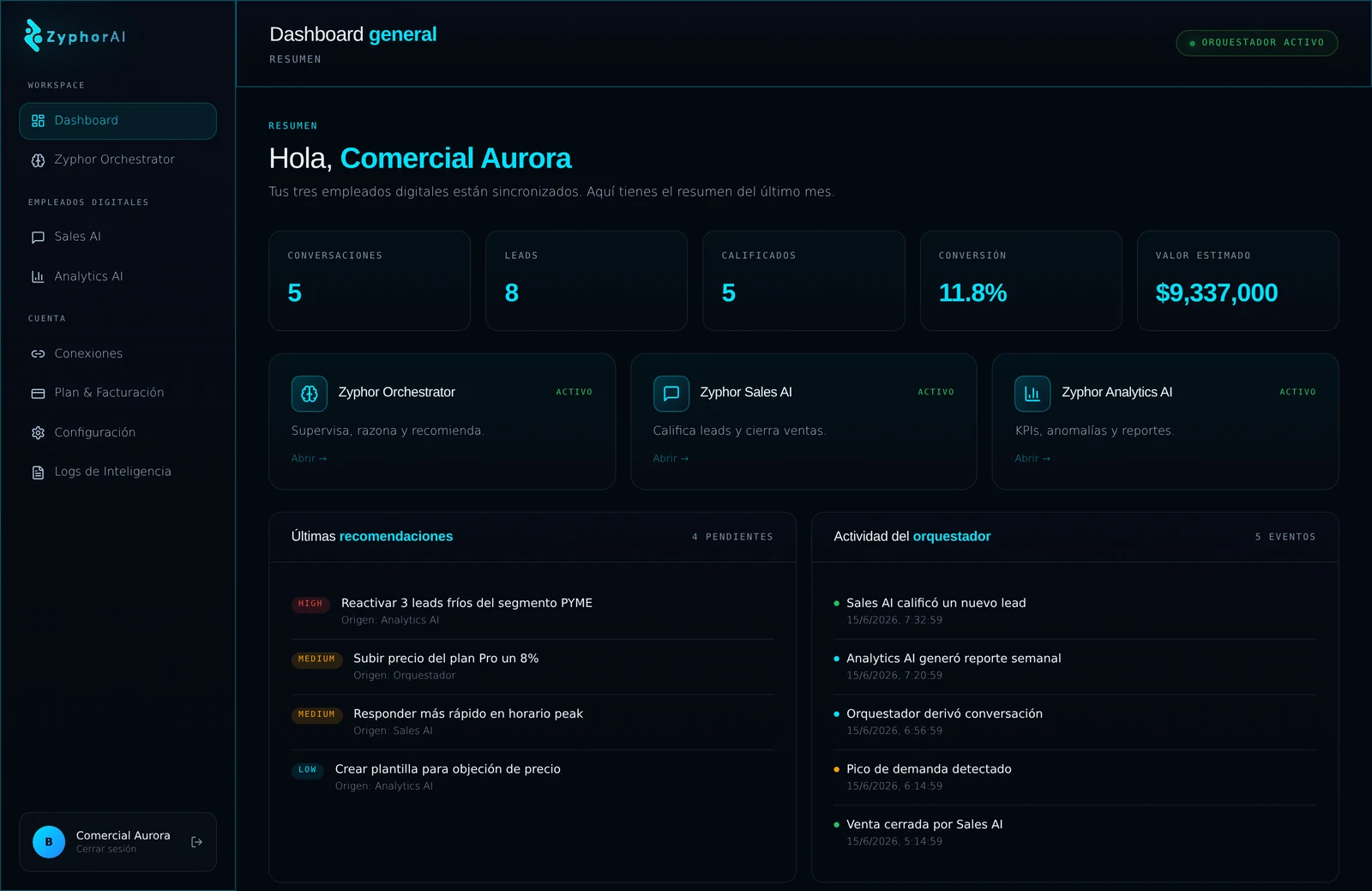Click the Sales AI chat bubble icon in sidebar
The width and height of the screenshot is (1372, 891).
[x=38, y=238]
